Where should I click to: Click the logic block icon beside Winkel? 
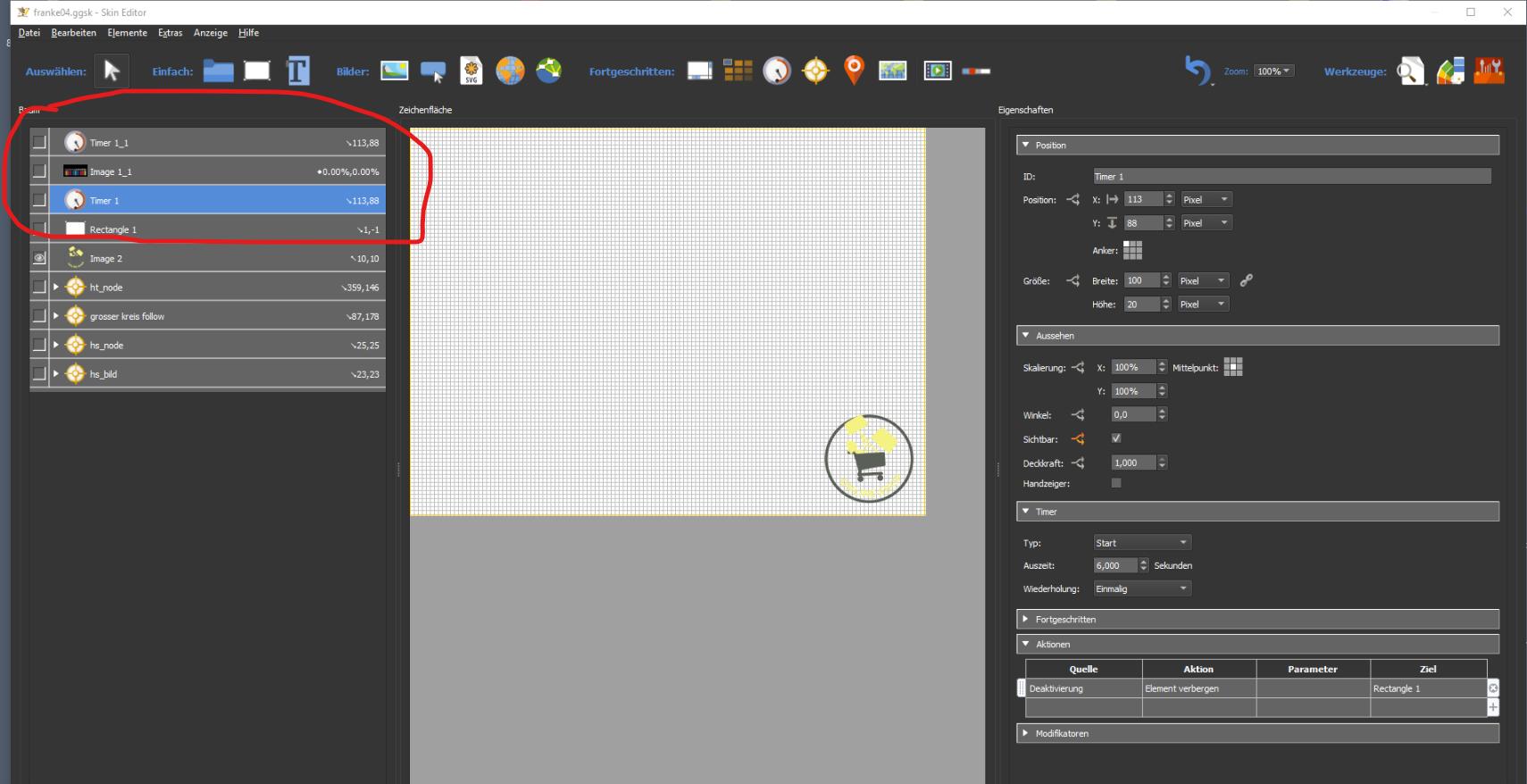point(1078,415)
